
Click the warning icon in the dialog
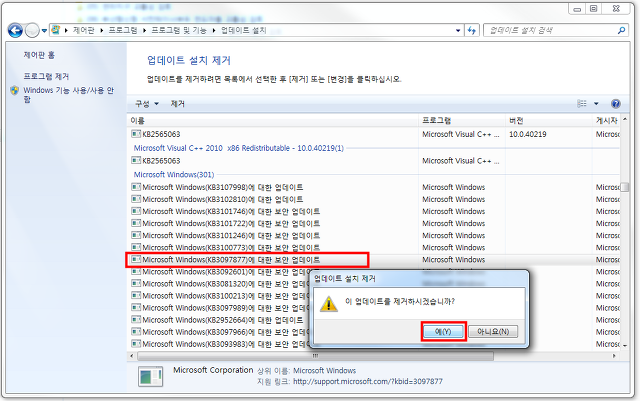(329, 304)
